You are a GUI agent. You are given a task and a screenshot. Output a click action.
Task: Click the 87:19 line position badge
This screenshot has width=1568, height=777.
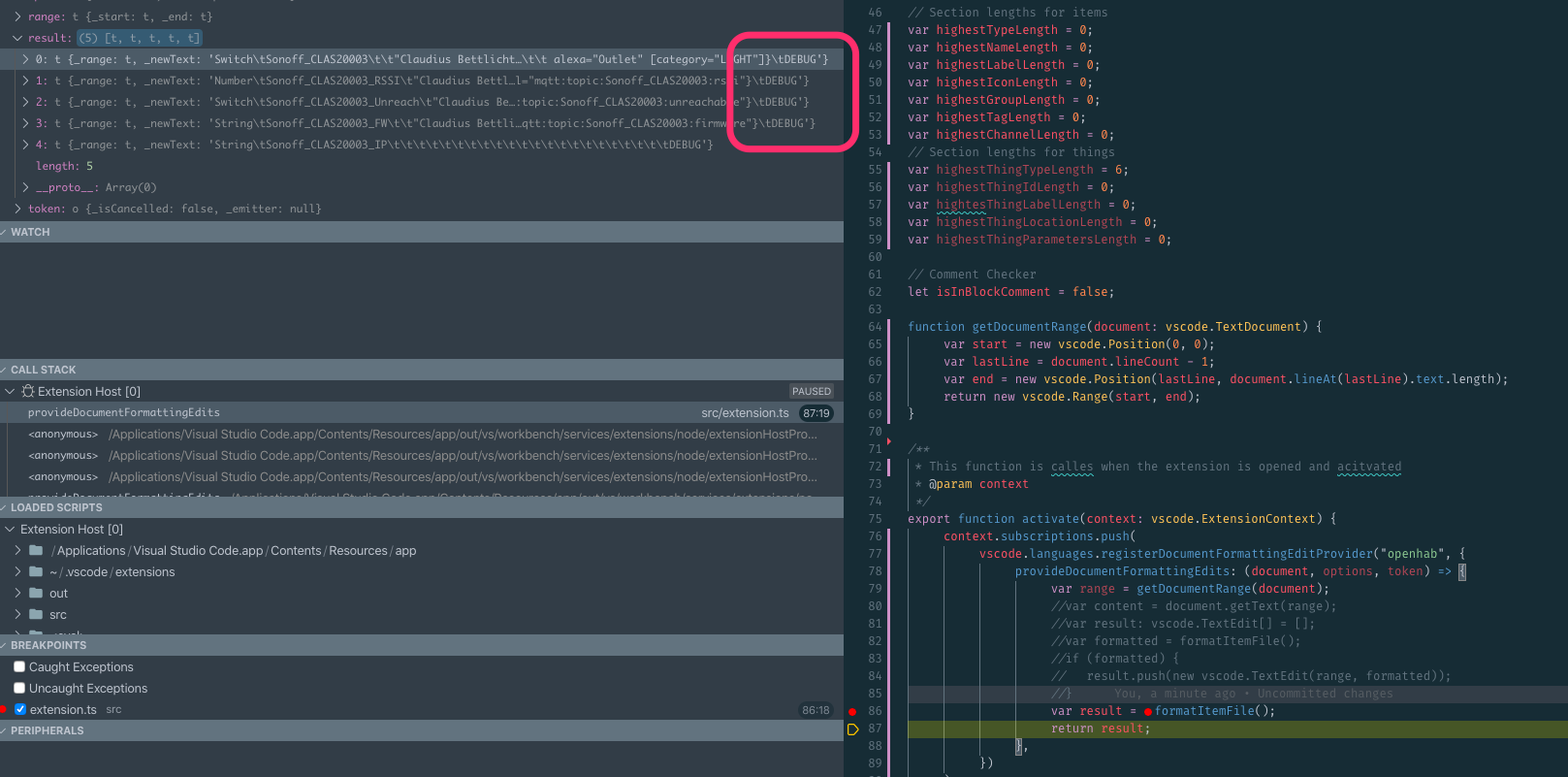816,412
